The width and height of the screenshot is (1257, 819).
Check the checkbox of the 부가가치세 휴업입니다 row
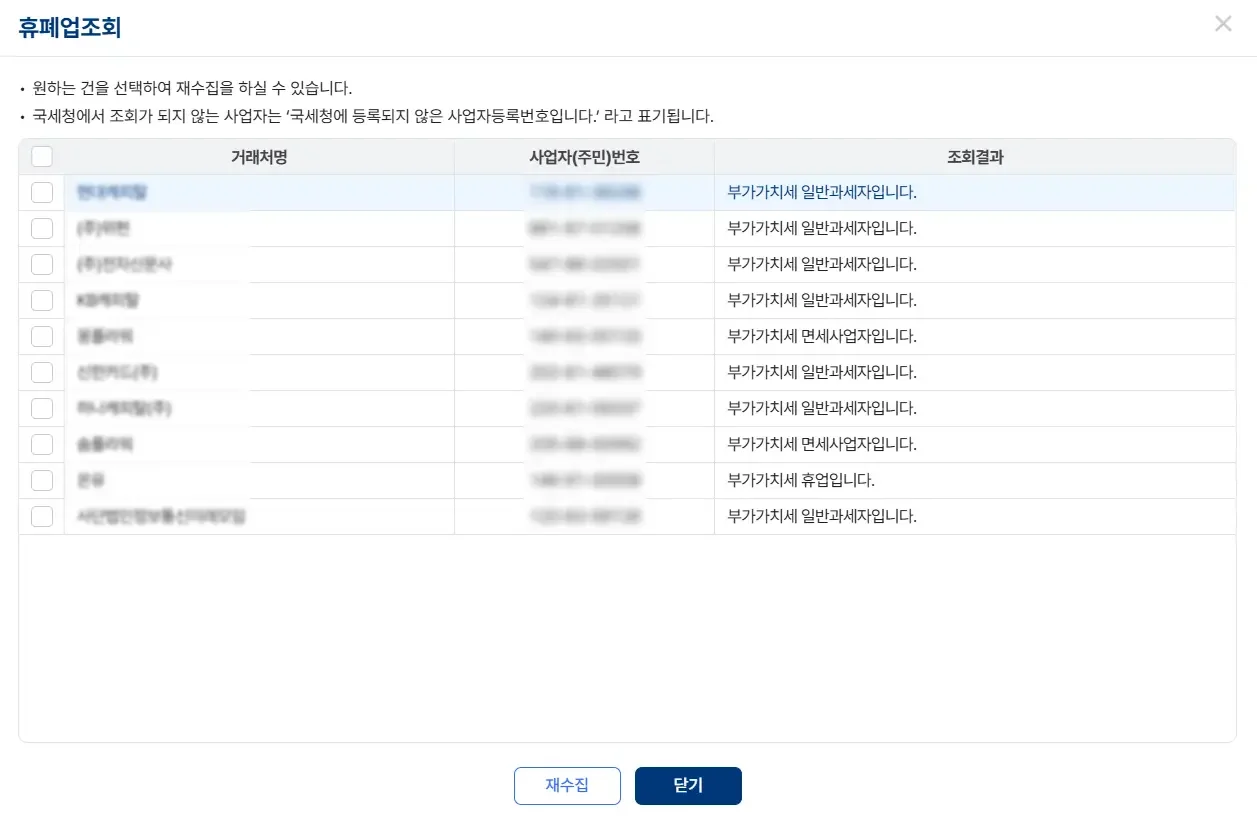(x=41, y=480)
